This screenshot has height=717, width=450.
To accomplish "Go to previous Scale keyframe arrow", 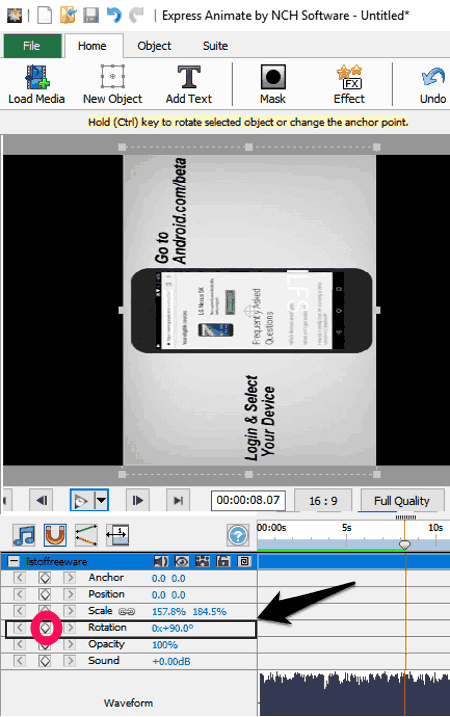I will 20,611.
